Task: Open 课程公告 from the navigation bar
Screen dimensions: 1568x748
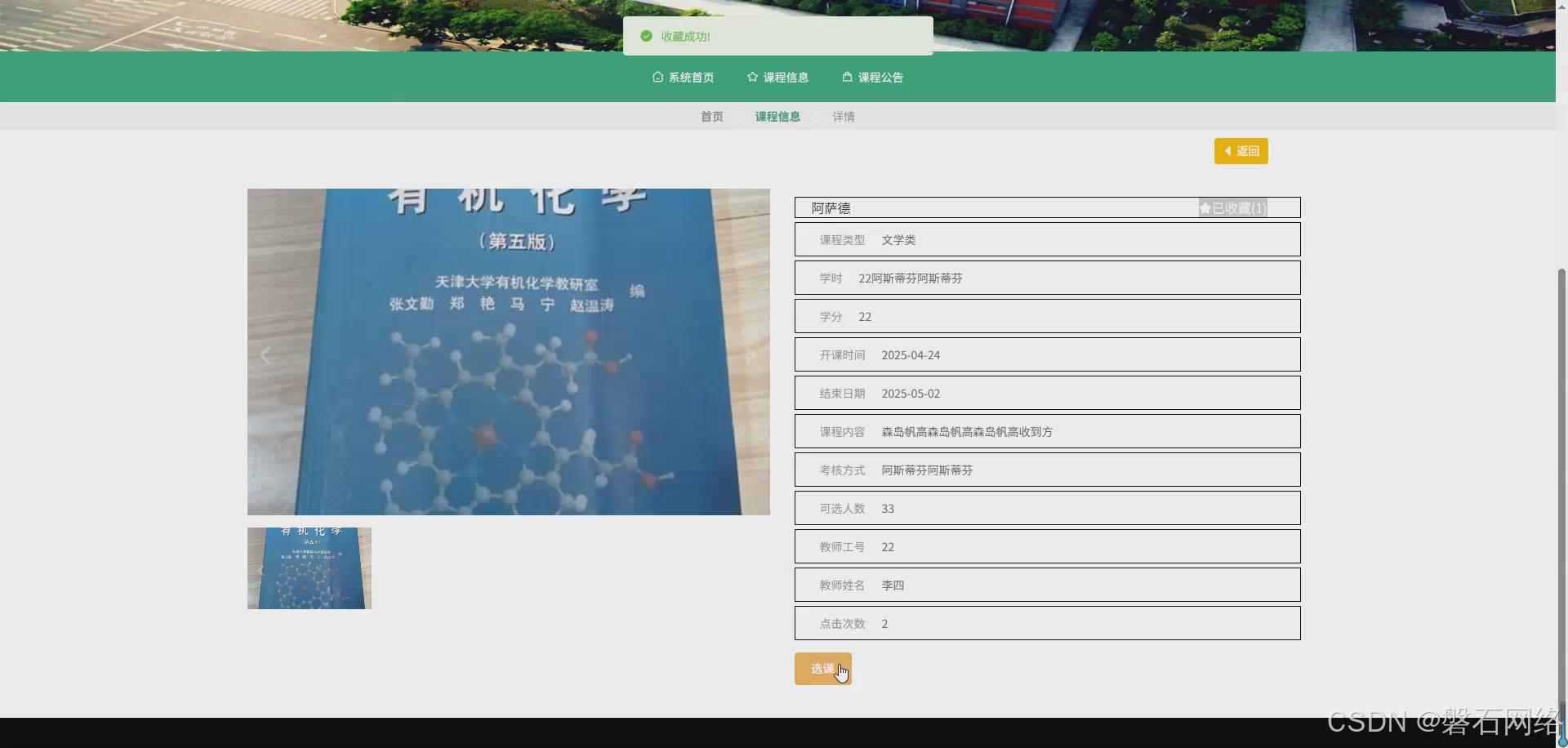Action: (x=880, y=77)
